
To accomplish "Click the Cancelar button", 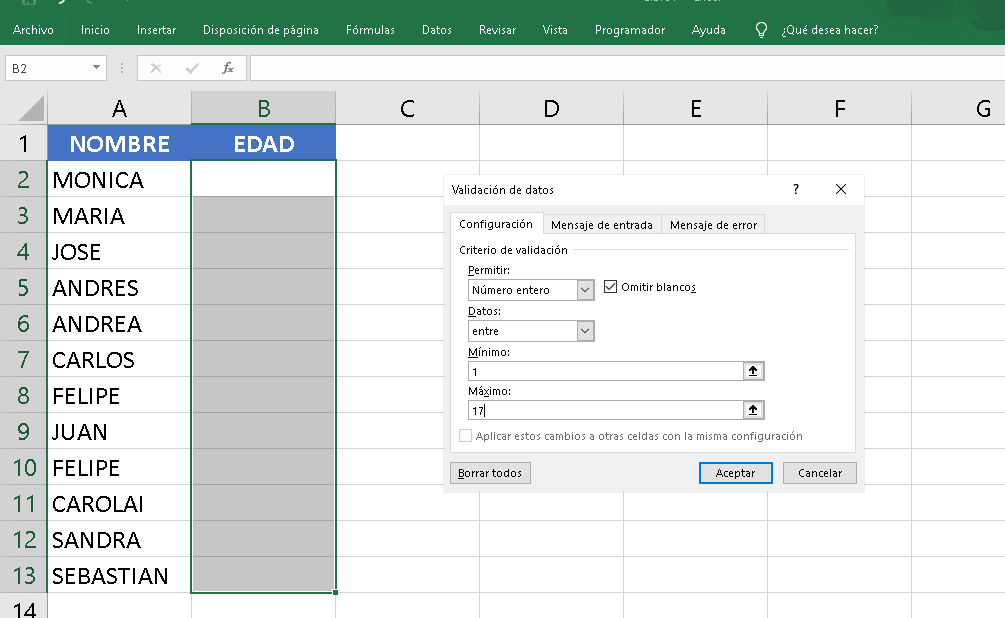I will coord(819,472).
